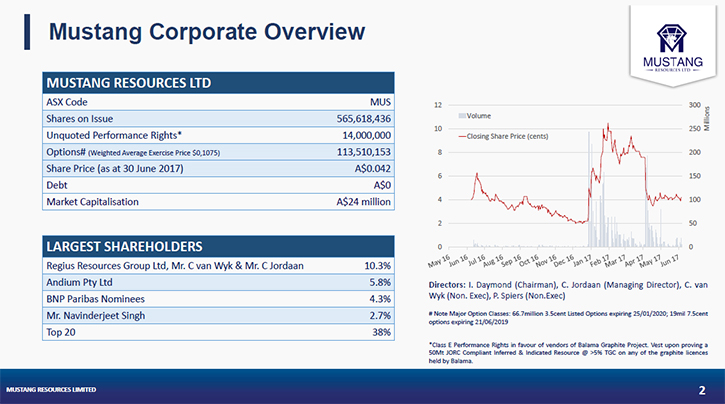Select the 'Debt' row label

[57, 185]
